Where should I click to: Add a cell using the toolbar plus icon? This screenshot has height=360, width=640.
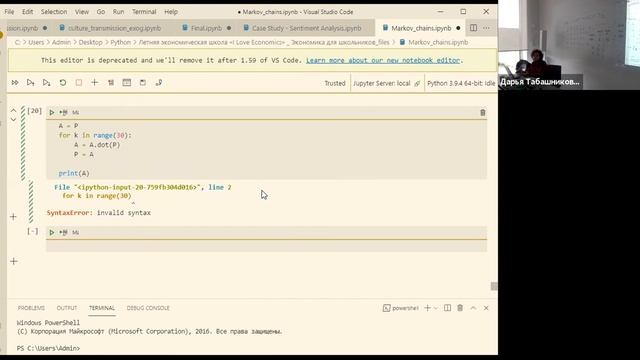95,83
